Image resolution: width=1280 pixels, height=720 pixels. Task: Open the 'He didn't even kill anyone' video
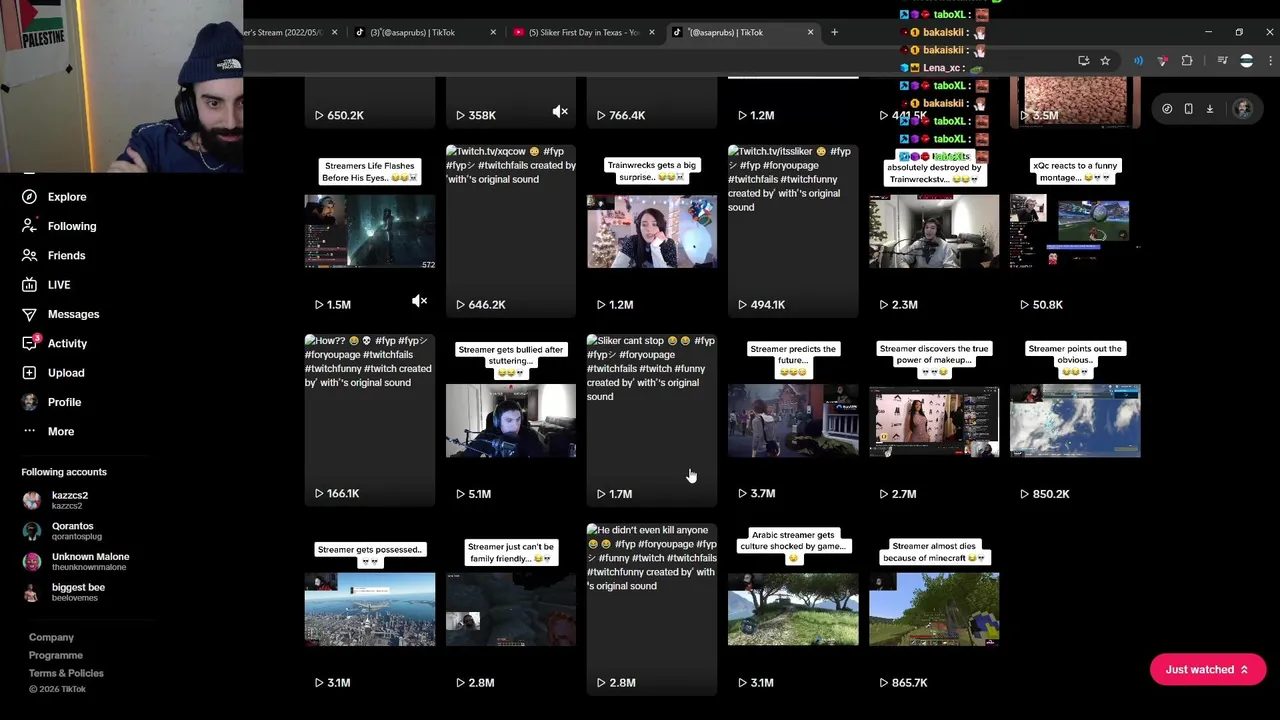(x=652, y=609)
